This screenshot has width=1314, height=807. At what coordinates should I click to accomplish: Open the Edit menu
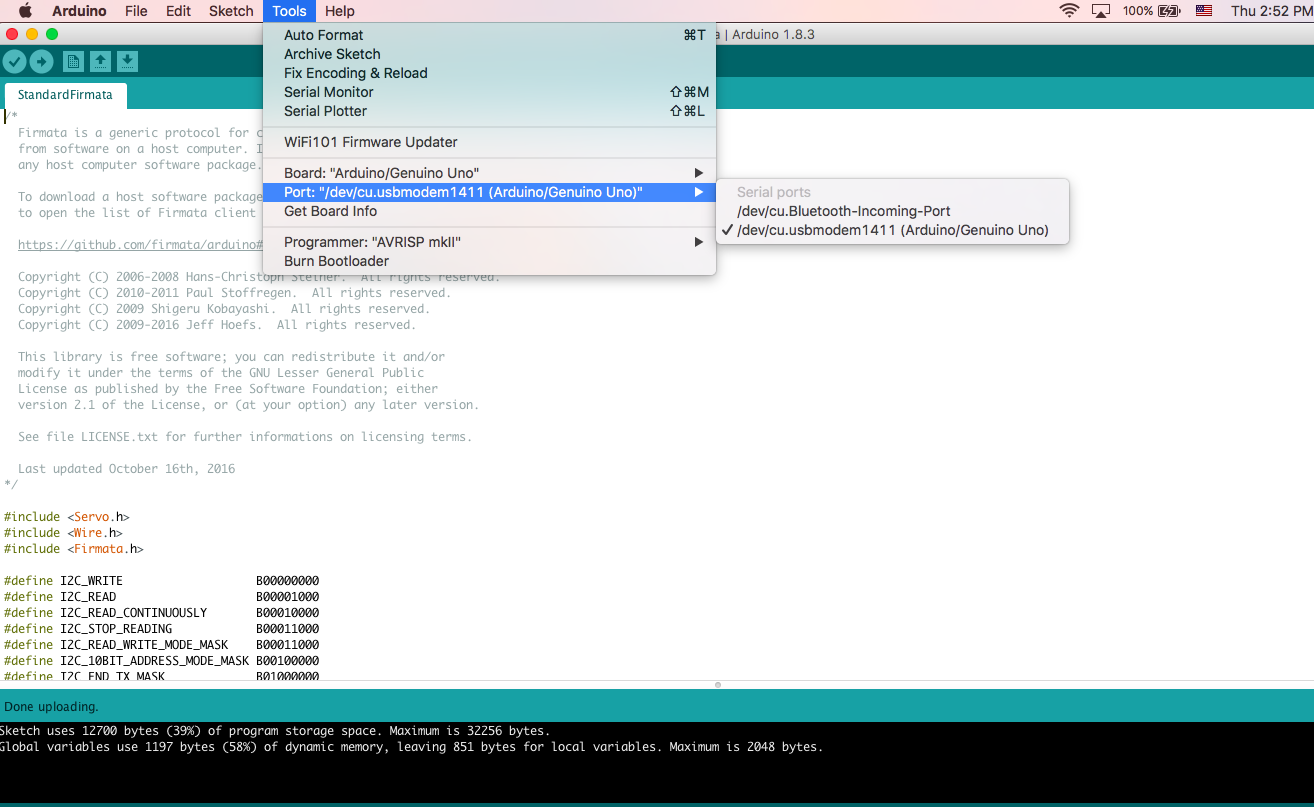tap(178, 11)
